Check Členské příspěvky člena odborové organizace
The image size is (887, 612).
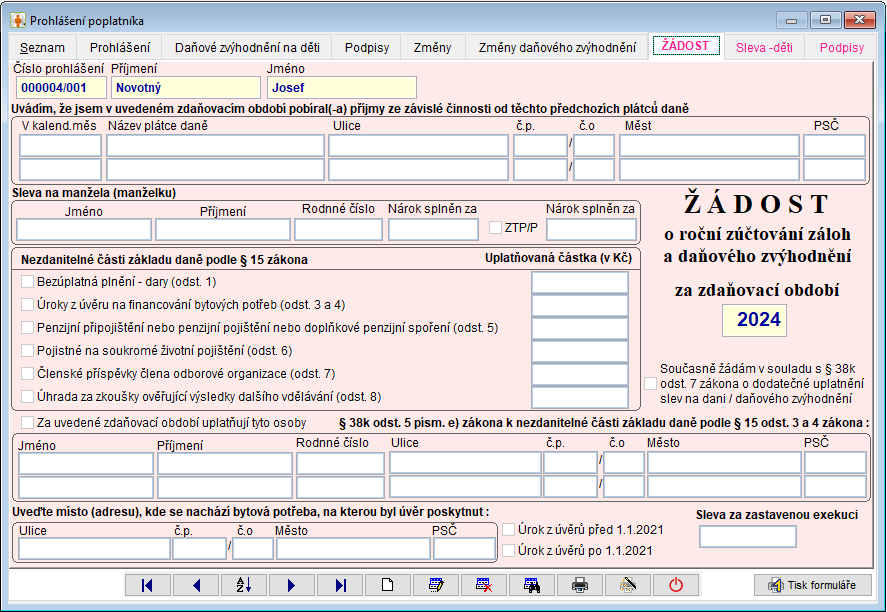coord(27,373)
